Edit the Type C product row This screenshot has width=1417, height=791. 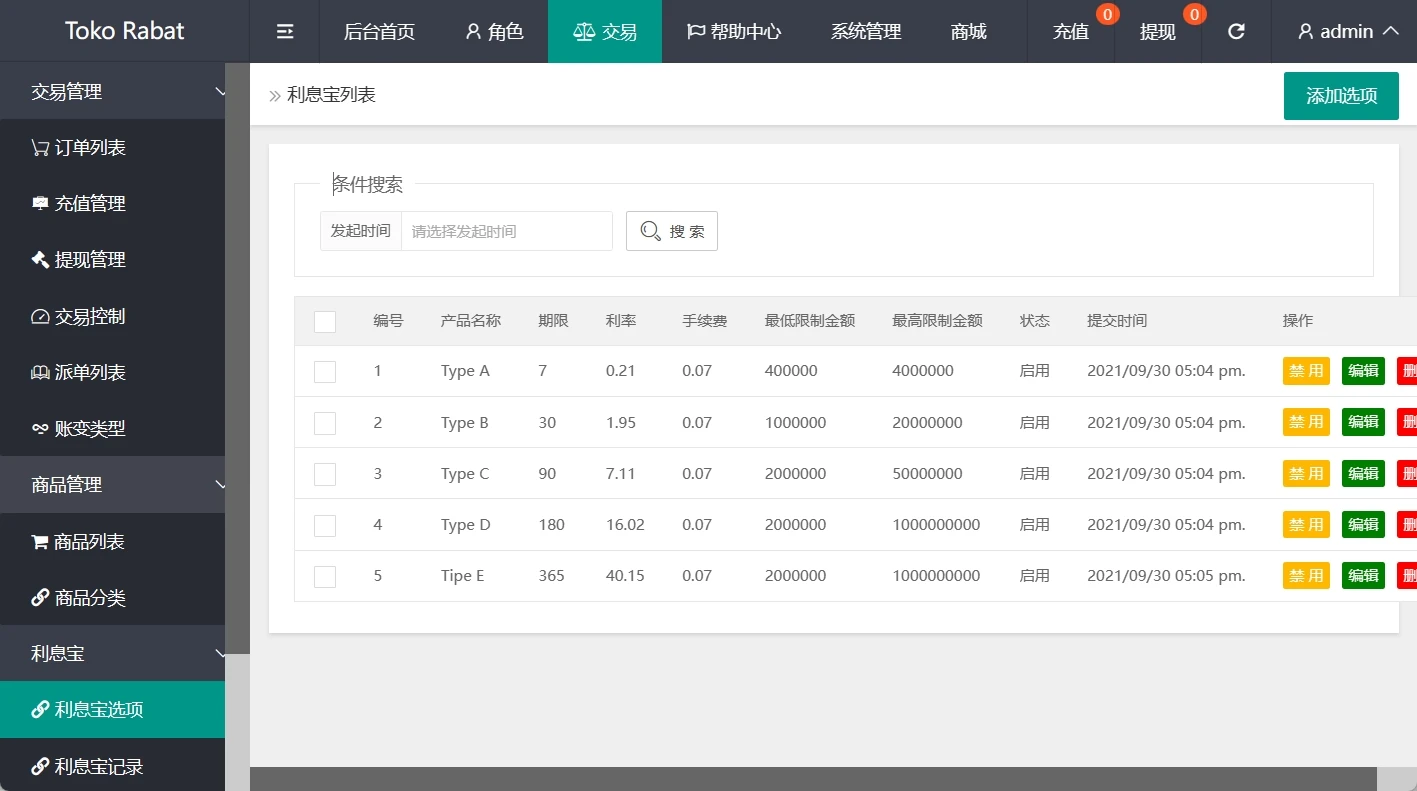pos(1362,473)
